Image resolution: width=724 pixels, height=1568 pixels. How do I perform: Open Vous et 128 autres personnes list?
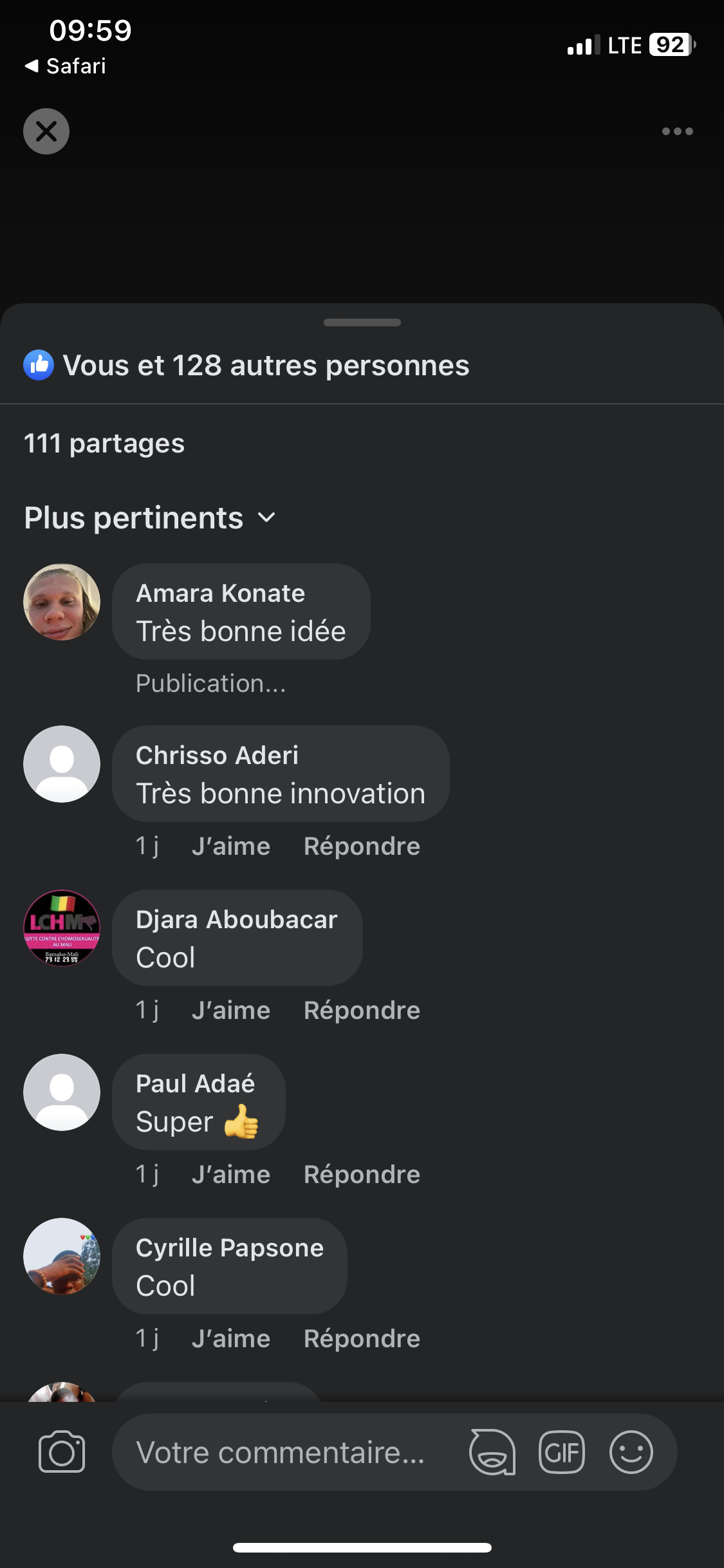(266, 365)
